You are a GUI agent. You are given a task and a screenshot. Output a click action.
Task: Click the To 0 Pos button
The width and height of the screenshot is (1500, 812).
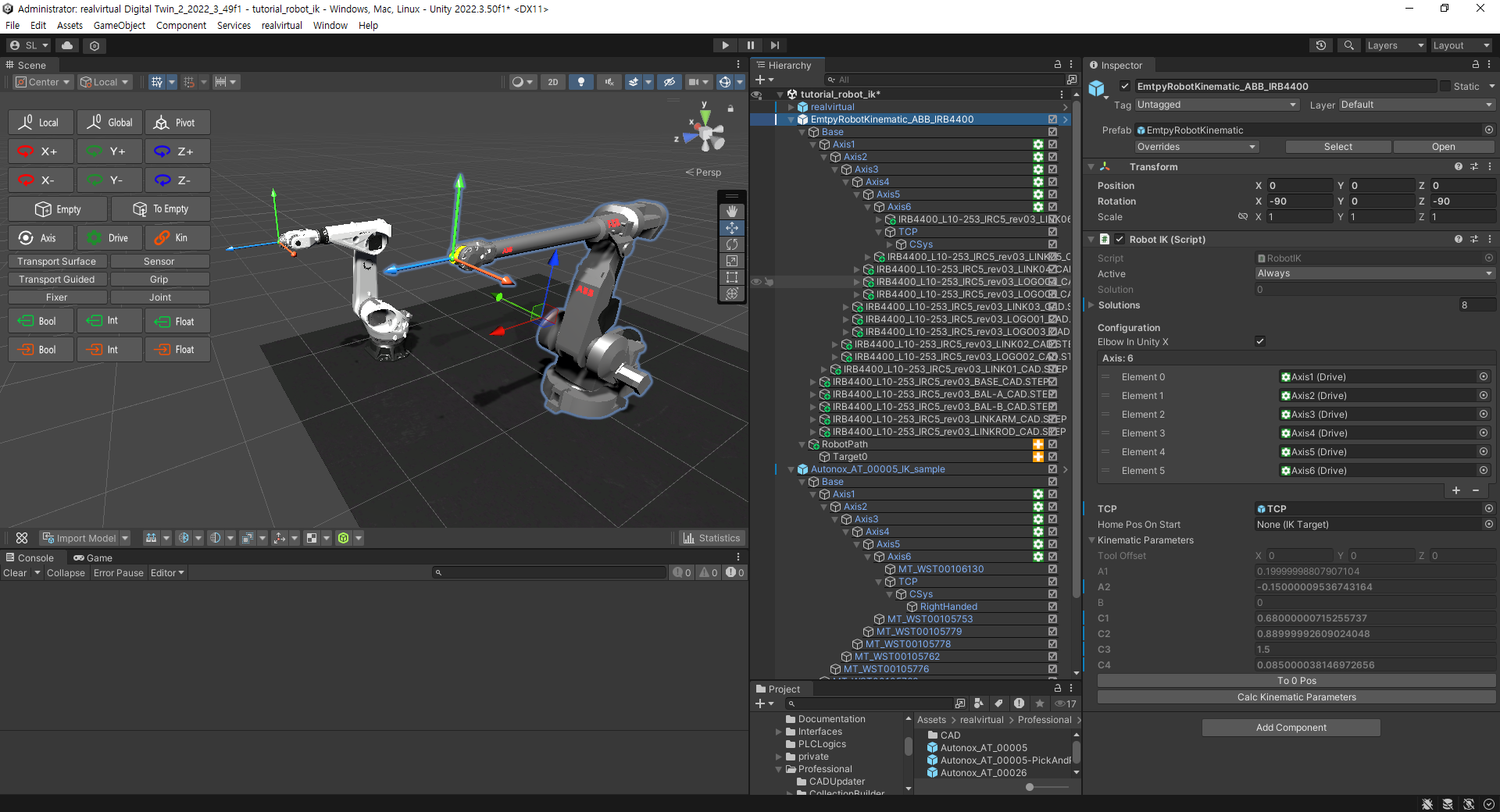[x=1296, y=681]
